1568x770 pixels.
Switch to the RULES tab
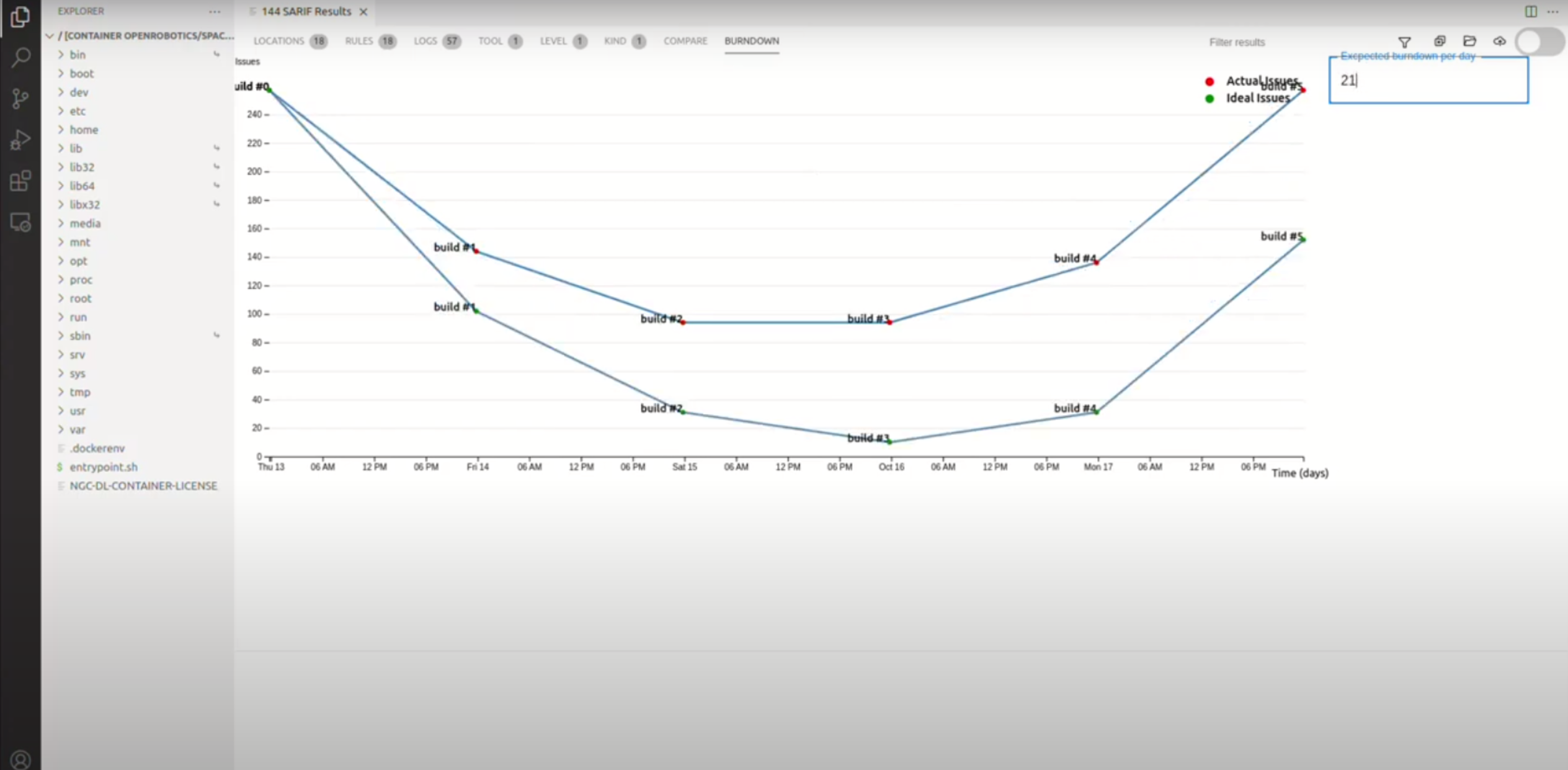(x=370, y=41)
